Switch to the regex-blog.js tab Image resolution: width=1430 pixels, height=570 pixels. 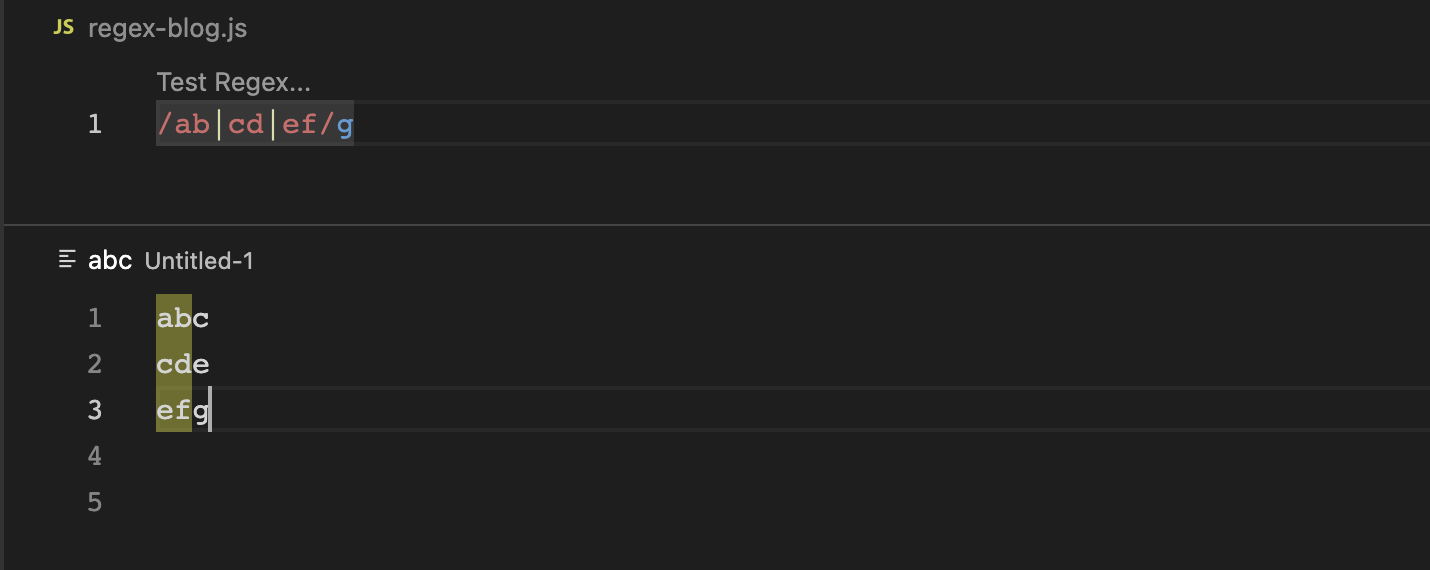point(167,28)
